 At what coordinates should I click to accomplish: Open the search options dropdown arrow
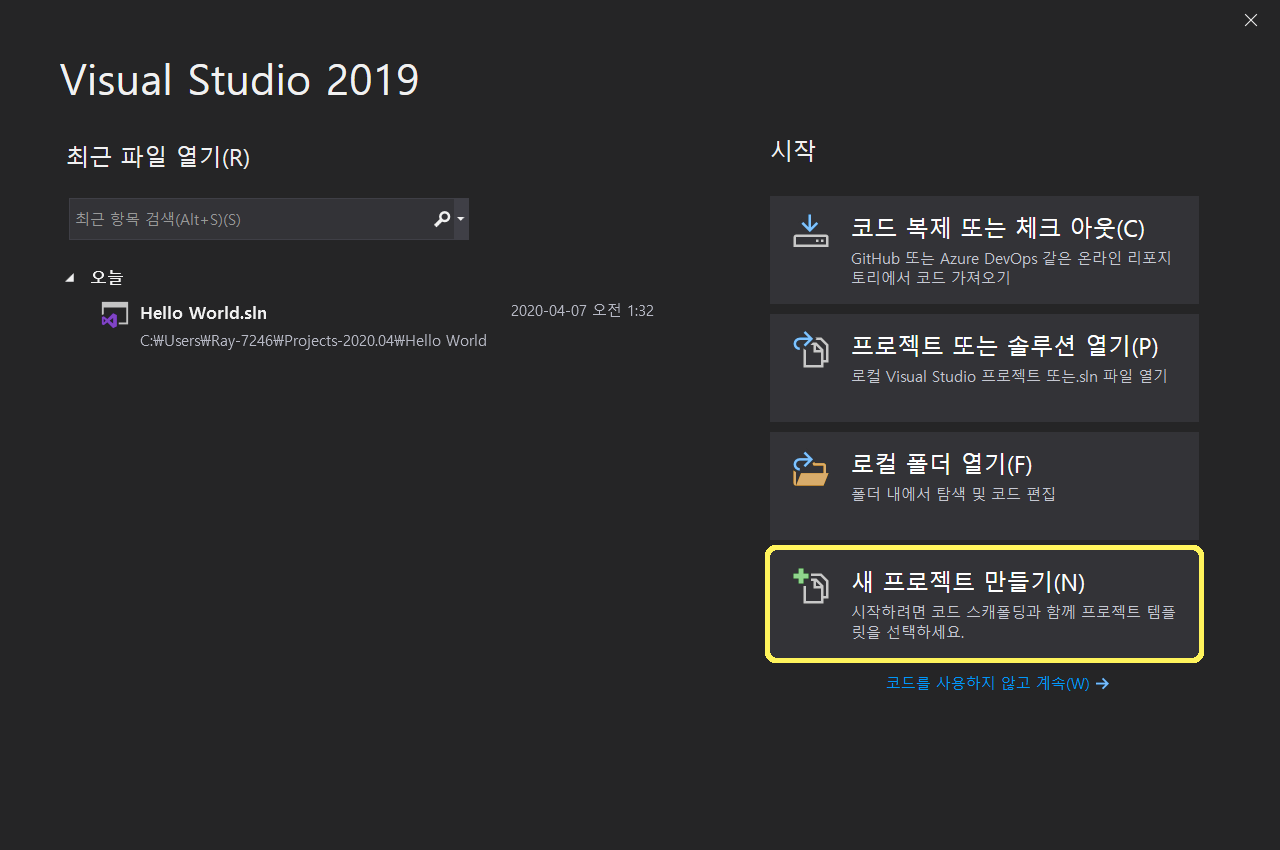point(461,219)
